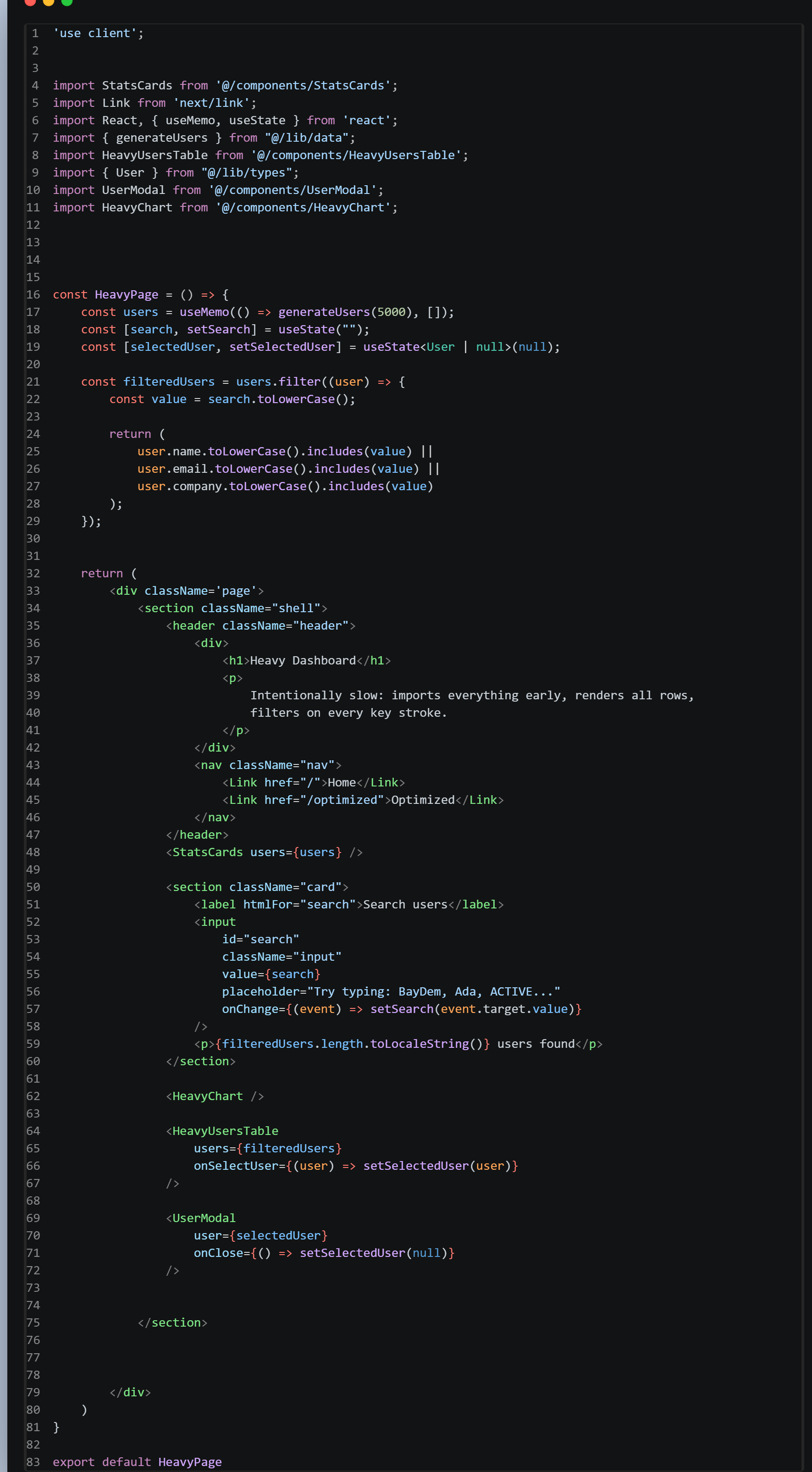The height and width of the screenshot is (1472, 812).
Task: Click the 'Intentionally slow' paragraph line
Action: click(x=472, y=696)
